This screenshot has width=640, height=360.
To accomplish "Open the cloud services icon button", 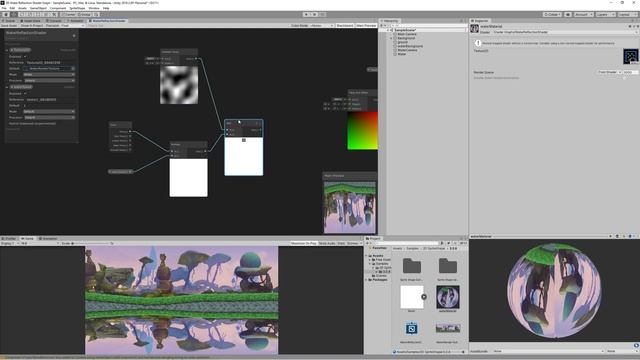I will [568, 14].
